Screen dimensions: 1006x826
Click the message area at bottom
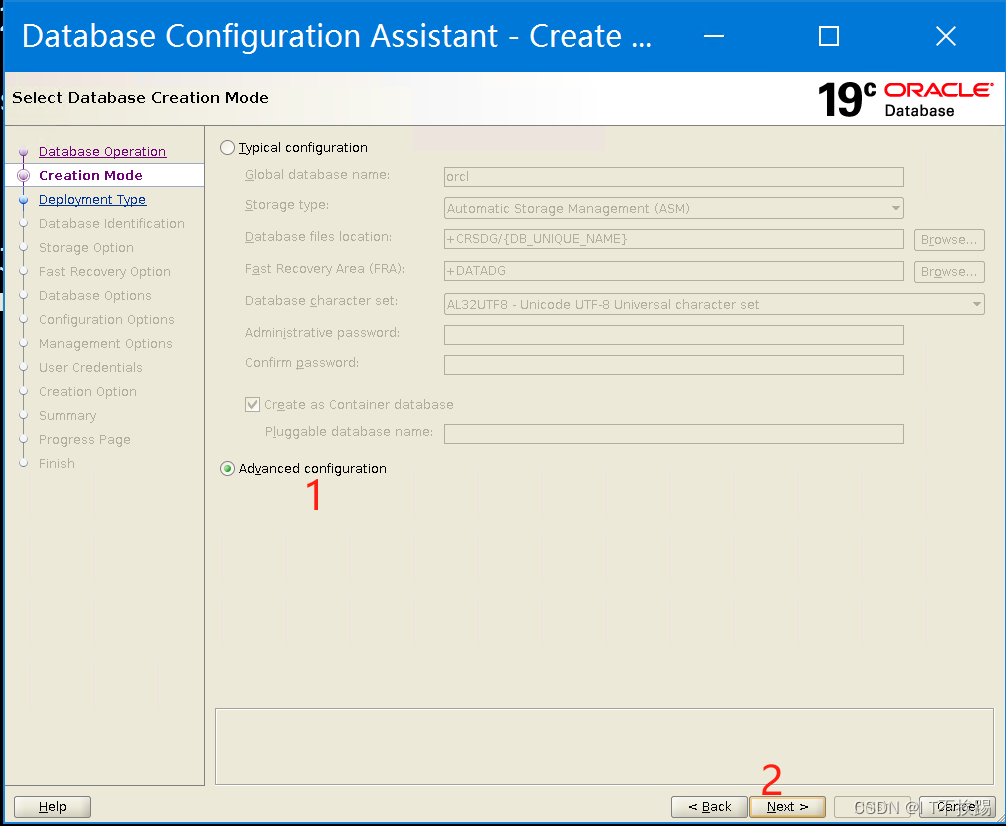coord(604,746)
